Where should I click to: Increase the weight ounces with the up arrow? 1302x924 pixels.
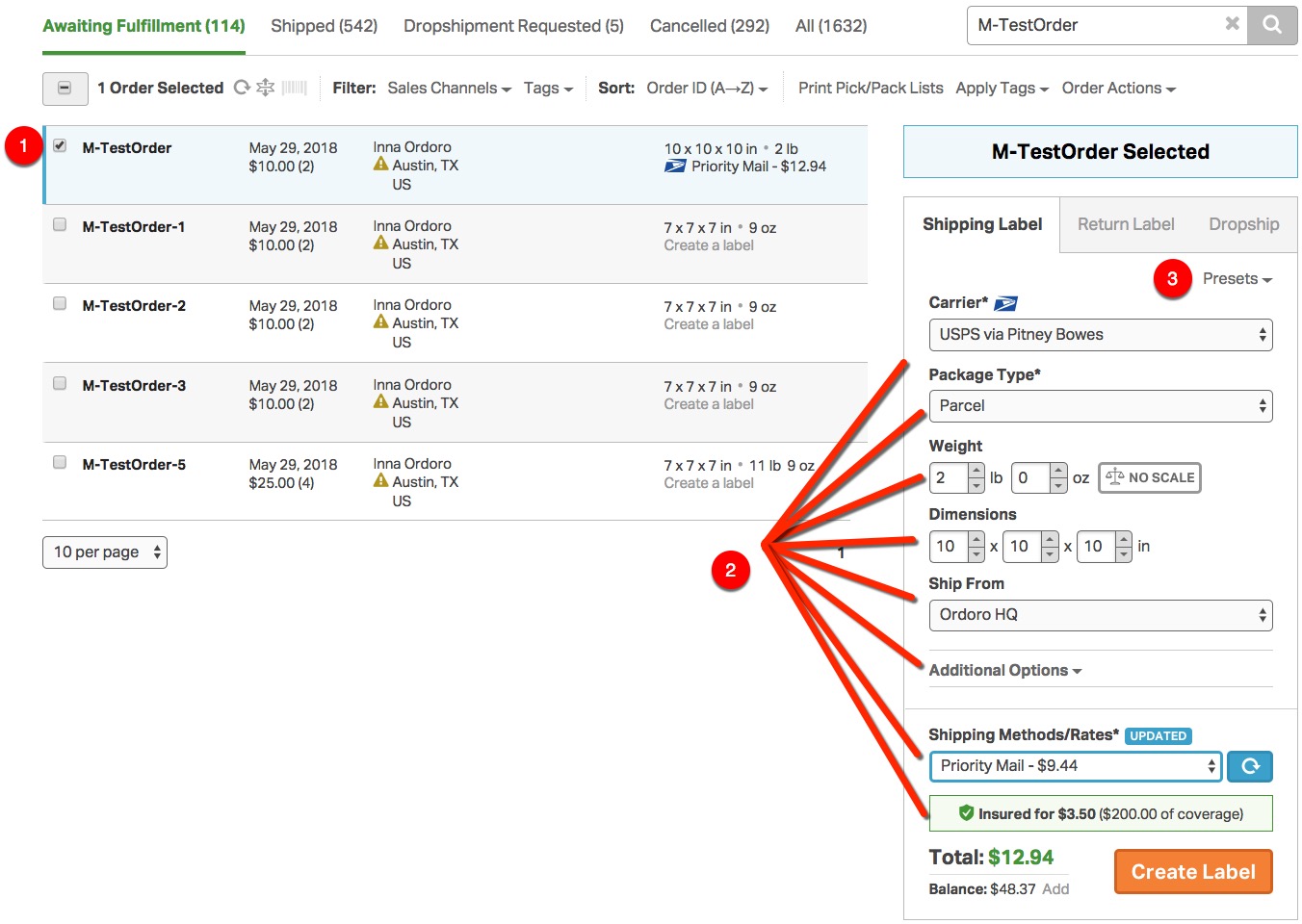(1058, 471)
